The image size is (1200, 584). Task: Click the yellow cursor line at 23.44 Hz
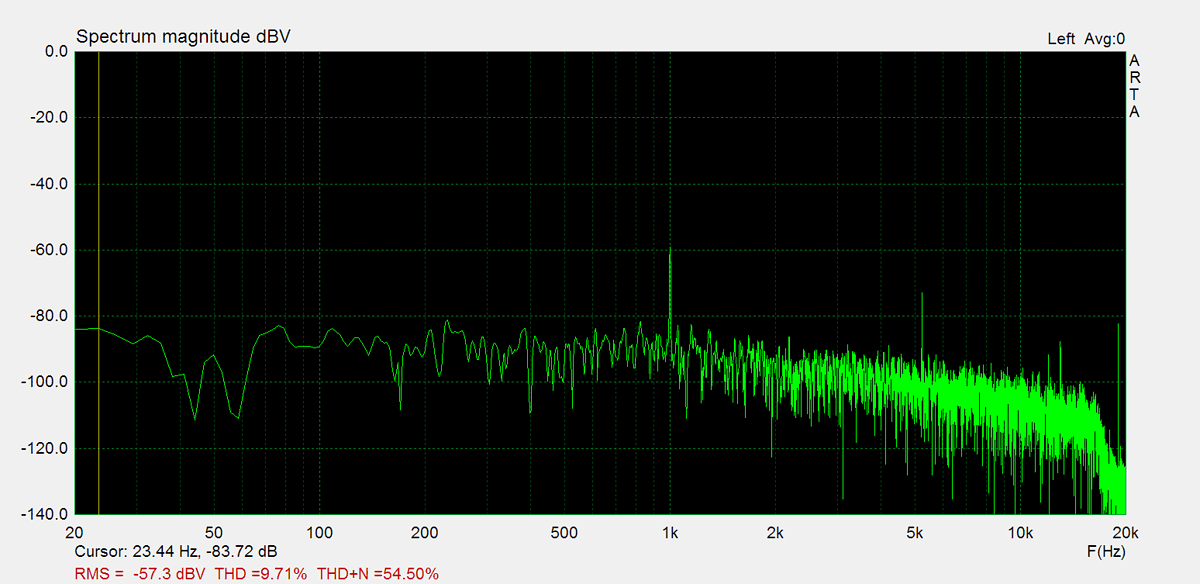click(99, 283)
